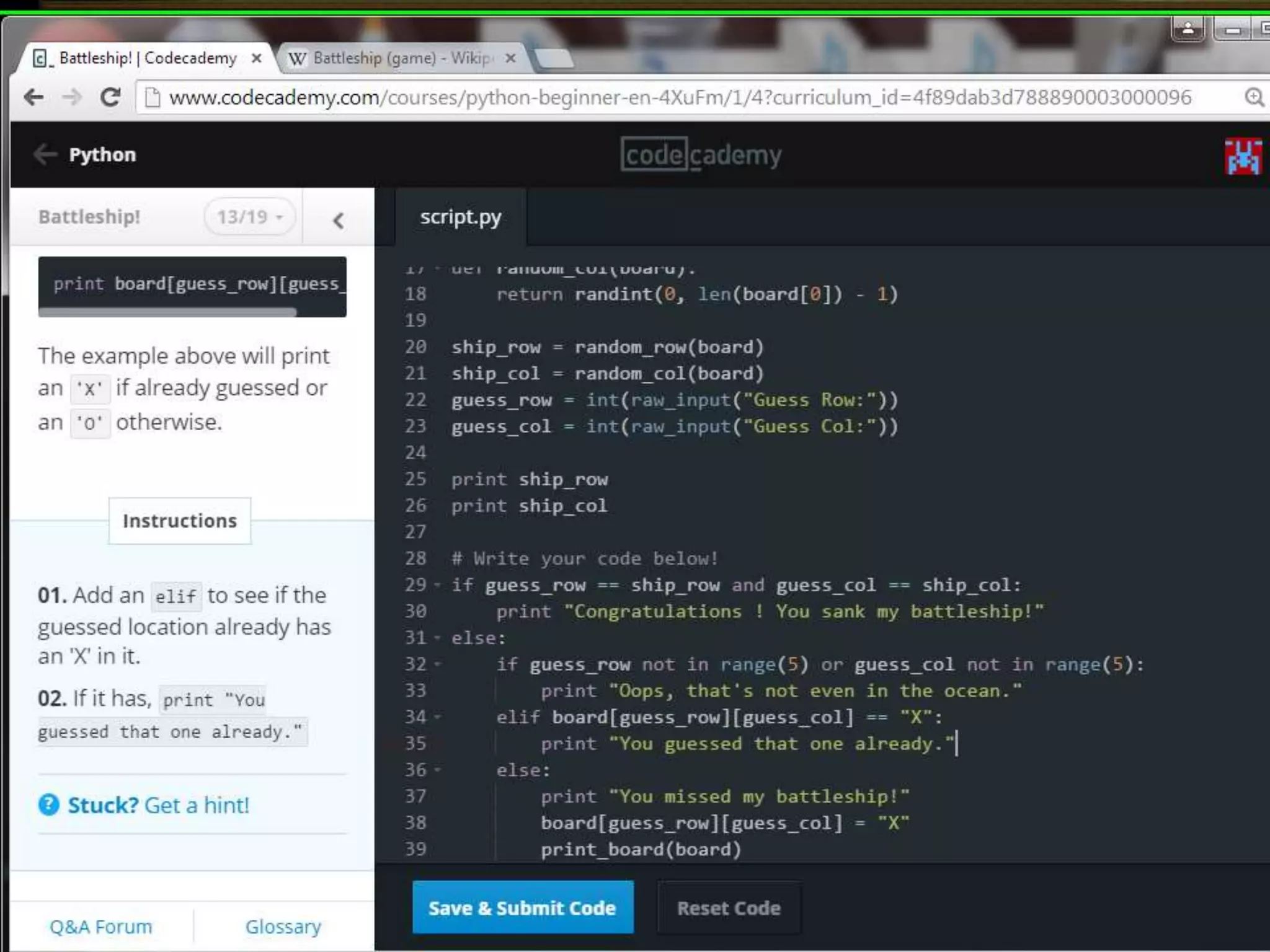Fold the code block at line 29
The image size is (1270, 952).
tap(438, 585)
